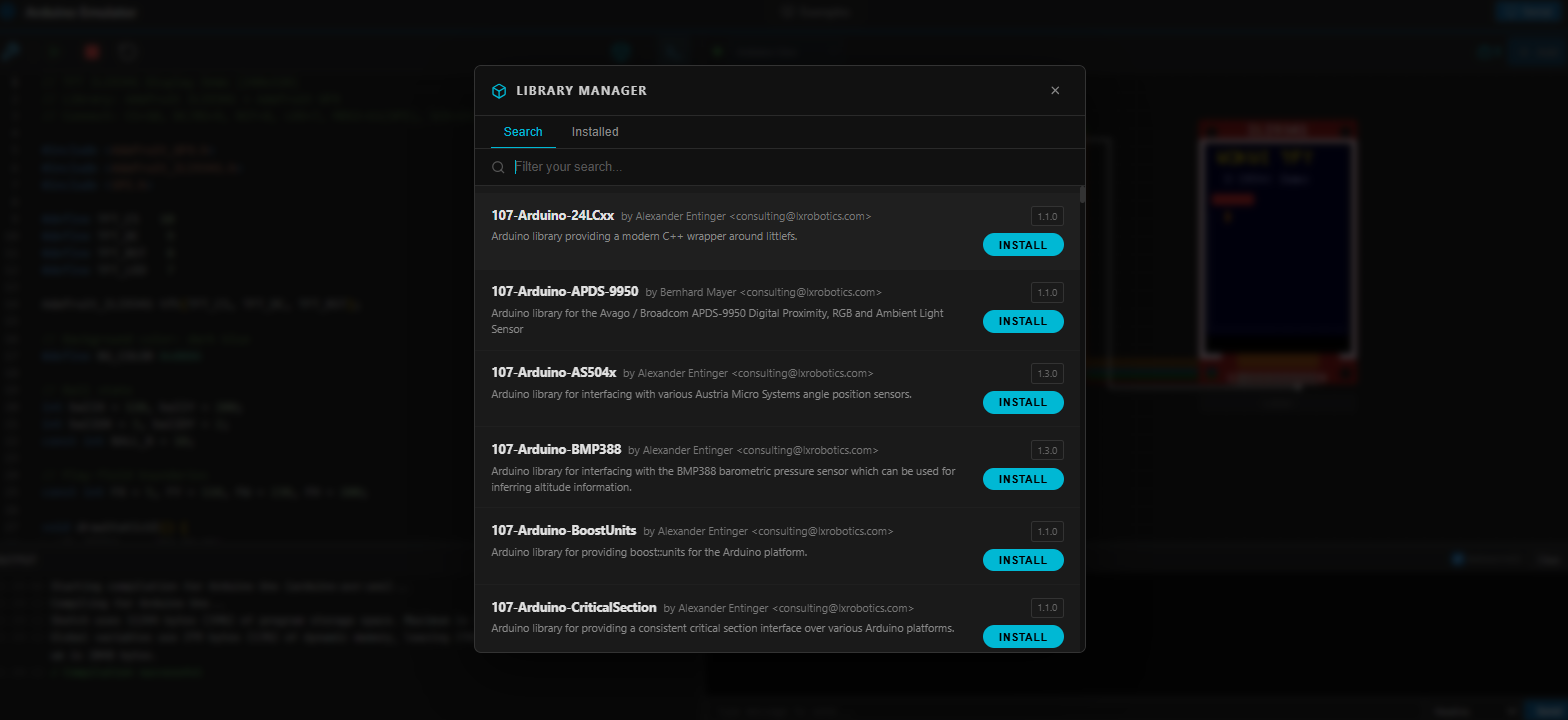Install the 107-Arduino-BMP388 library
The height and width of the screenshot is (720, 1568).
coord(1023,479)
